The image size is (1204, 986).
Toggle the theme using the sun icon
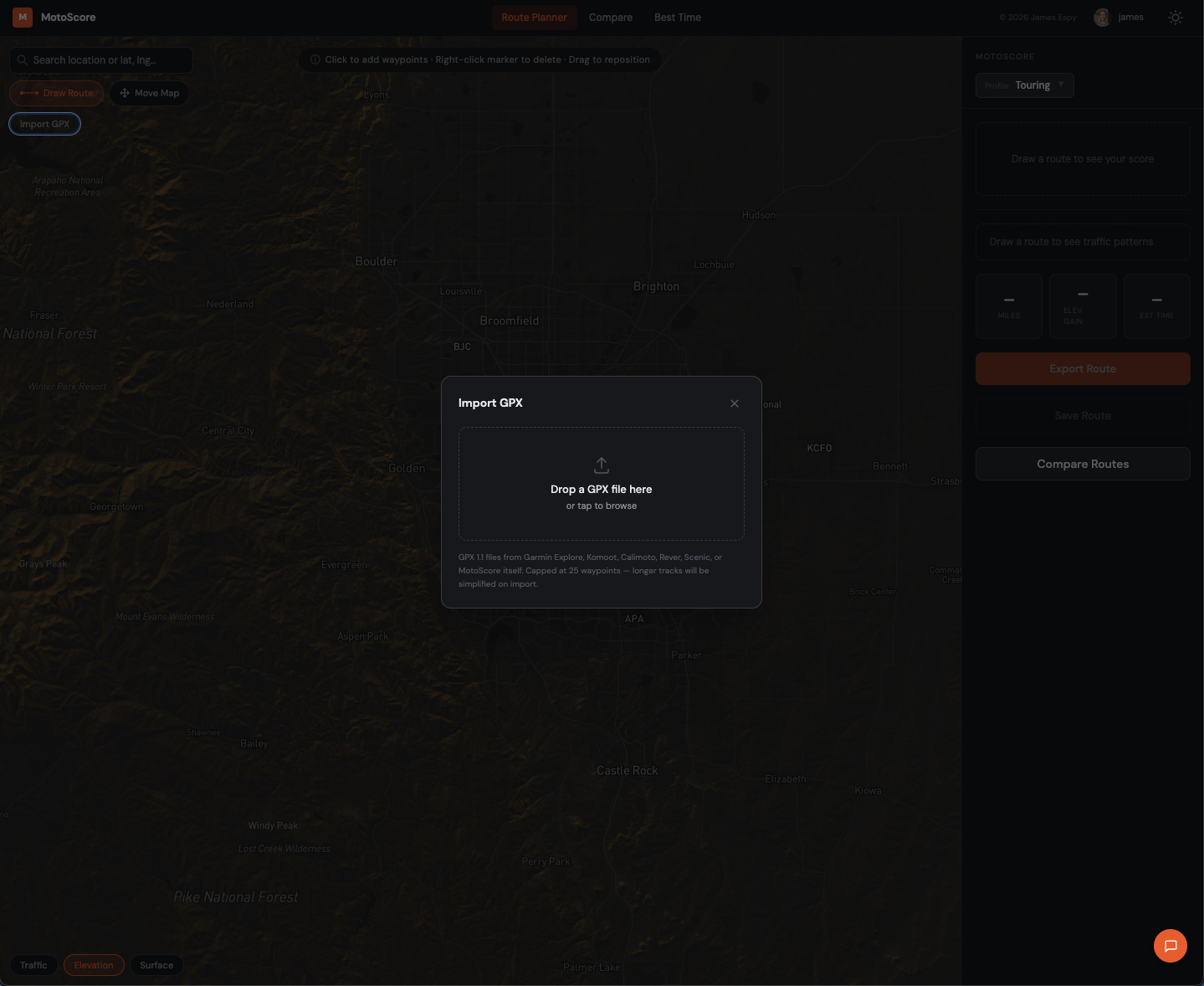1175,17
